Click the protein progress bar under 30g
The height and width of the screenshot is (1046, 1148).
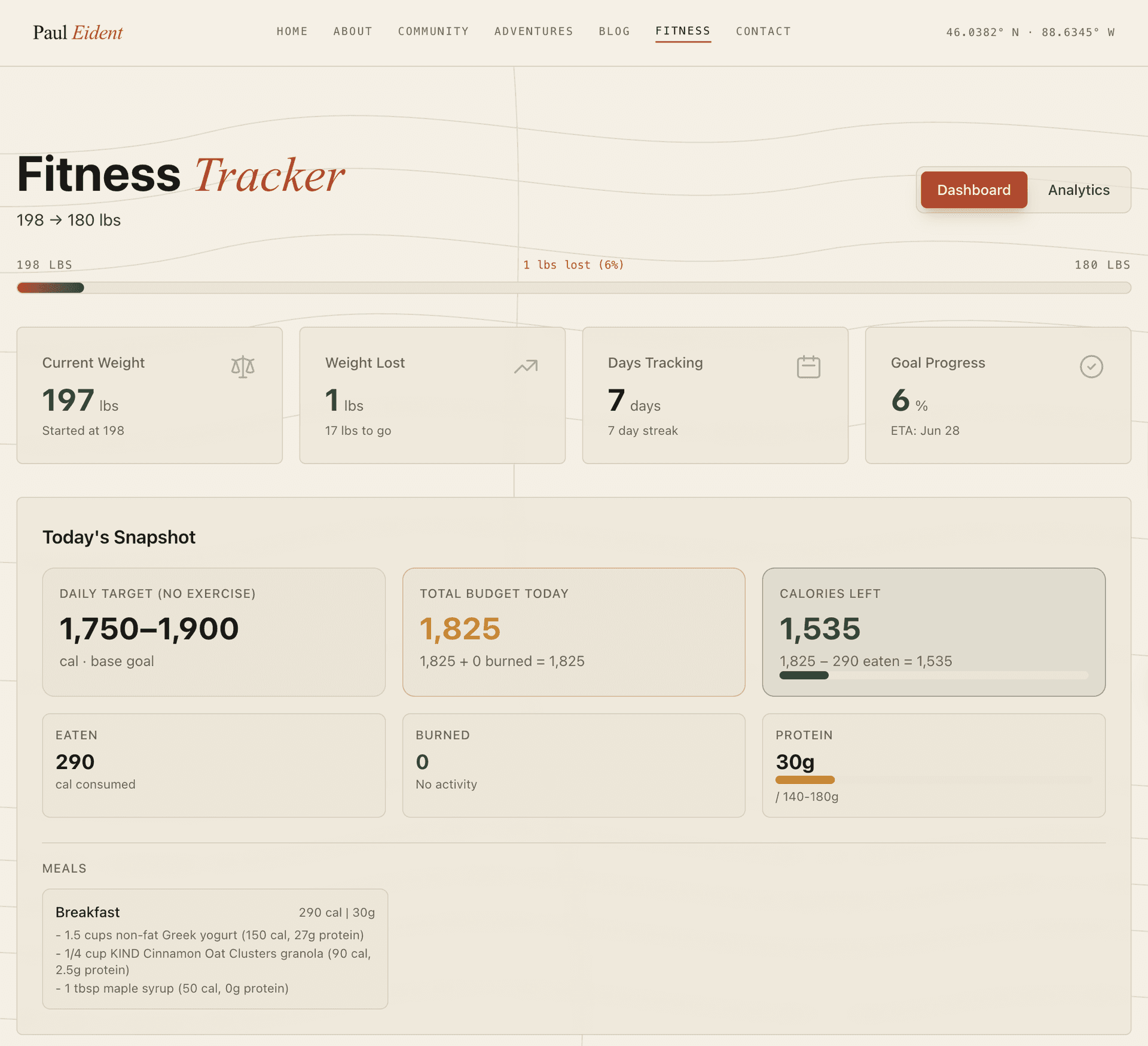click(x=804, y=779)
